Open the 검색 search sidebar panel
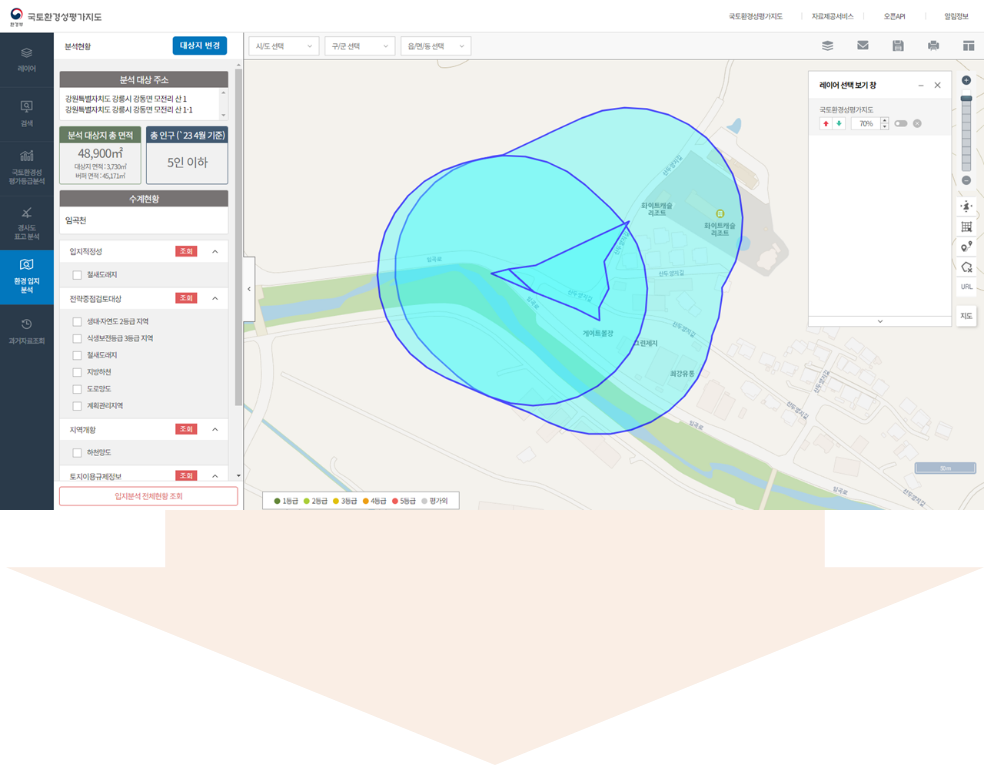The width and height of the screenshot is (984, 765). [27, 112]
